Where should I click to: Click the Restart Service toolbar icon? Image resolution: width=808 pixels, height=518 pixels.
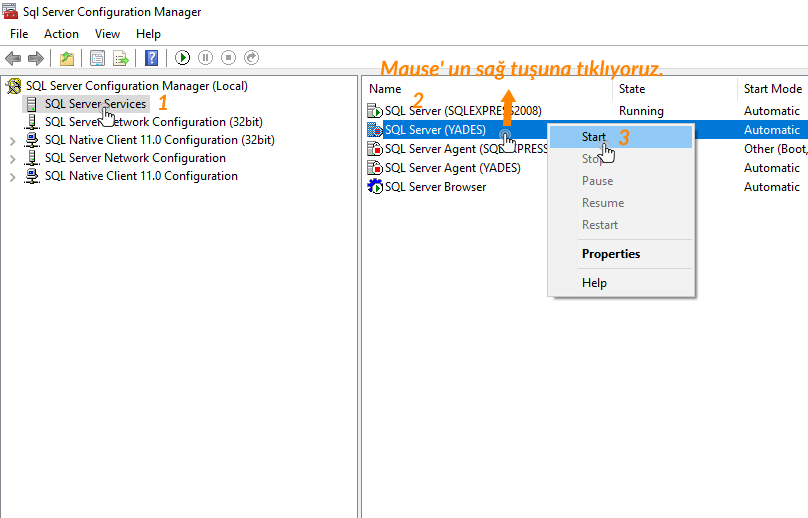coord(251,59)
